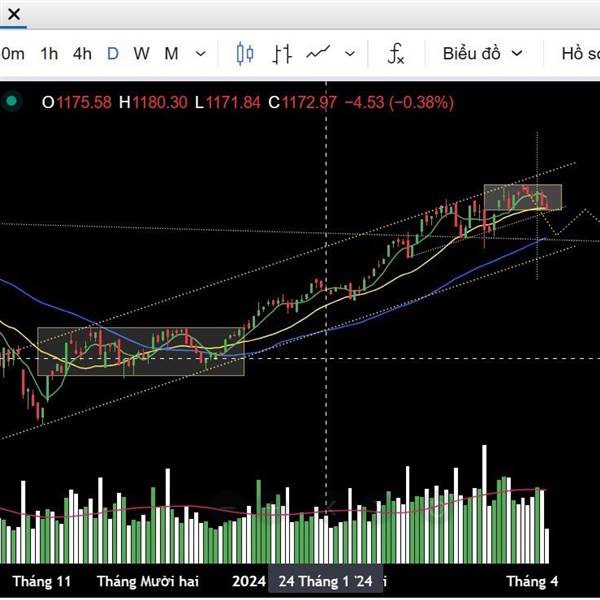Open the Hồ sơ menu
This screenshot has height=600, width=600.
pyautogui.click(x=580, y=54)
